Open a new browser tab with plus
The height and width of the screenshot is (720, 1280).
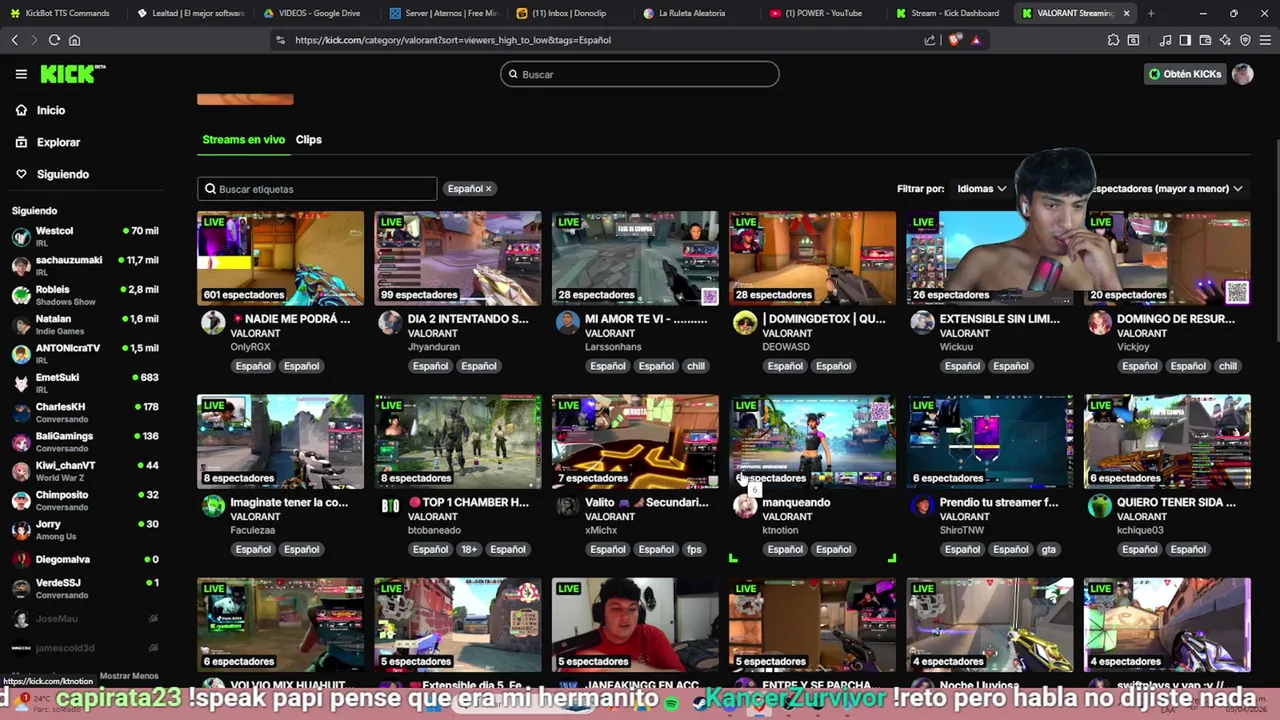pos(1151,13)
